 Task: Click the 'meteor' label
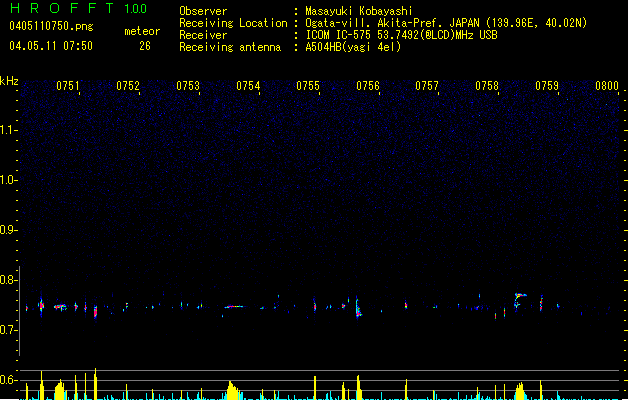(x=142, y=31)
